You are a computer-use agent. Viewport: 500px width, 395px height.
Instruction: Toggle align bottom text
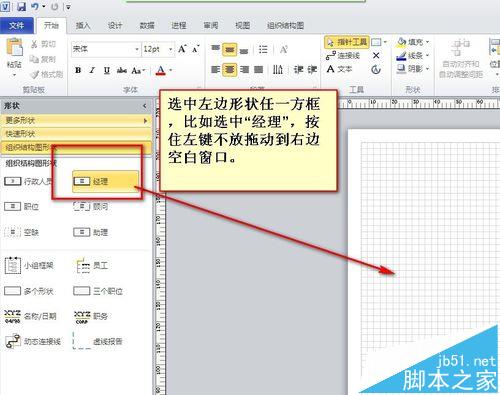(x=244, y=50)
